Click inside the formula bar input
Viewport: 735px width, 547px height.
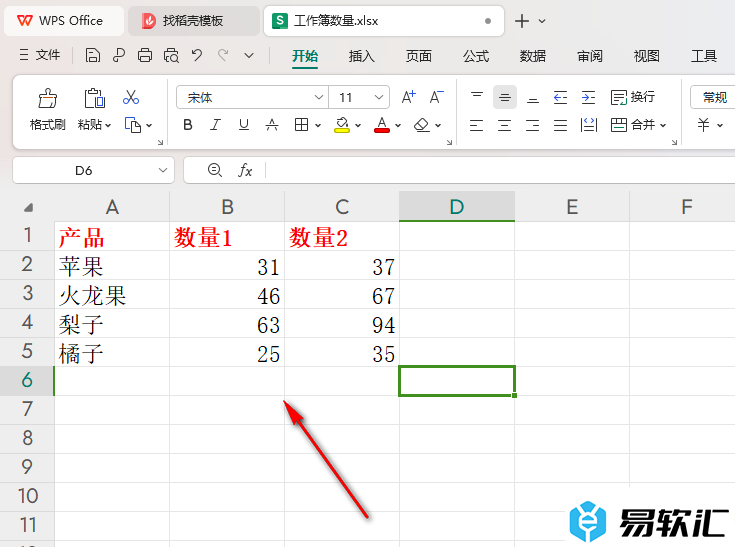[x=499, y=170]
